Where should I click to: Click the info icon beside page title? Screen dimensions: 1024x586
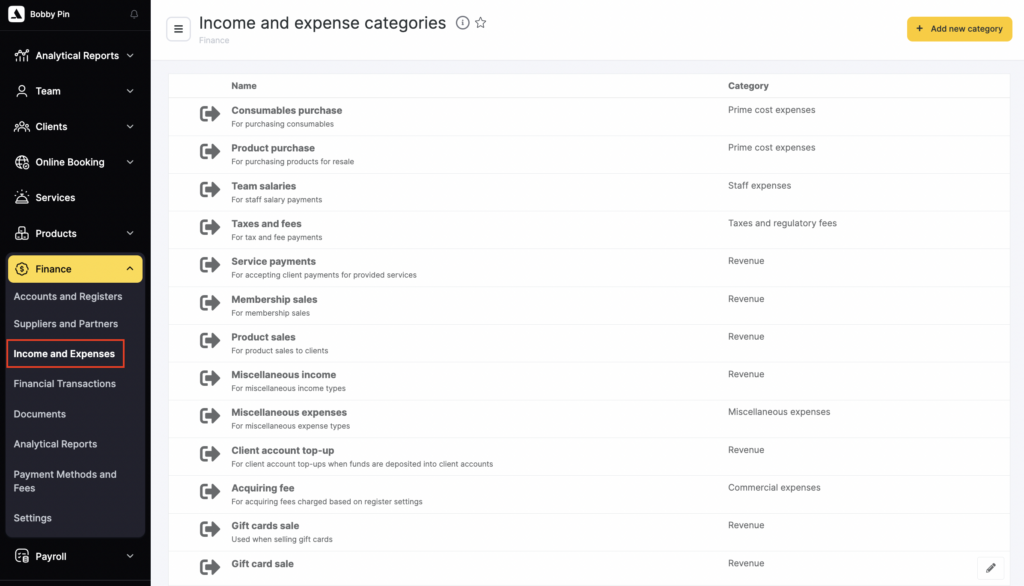pos(462,23)
